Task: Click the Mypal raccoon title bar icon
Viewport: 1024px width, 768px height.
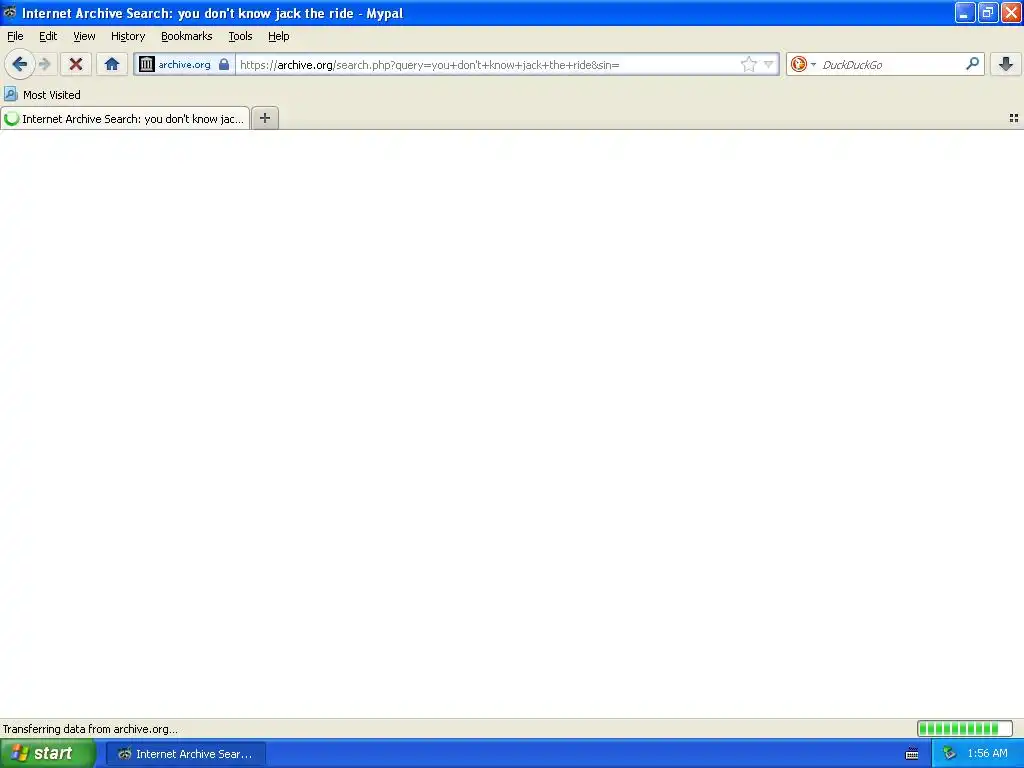Action: (x=9, y=12)
